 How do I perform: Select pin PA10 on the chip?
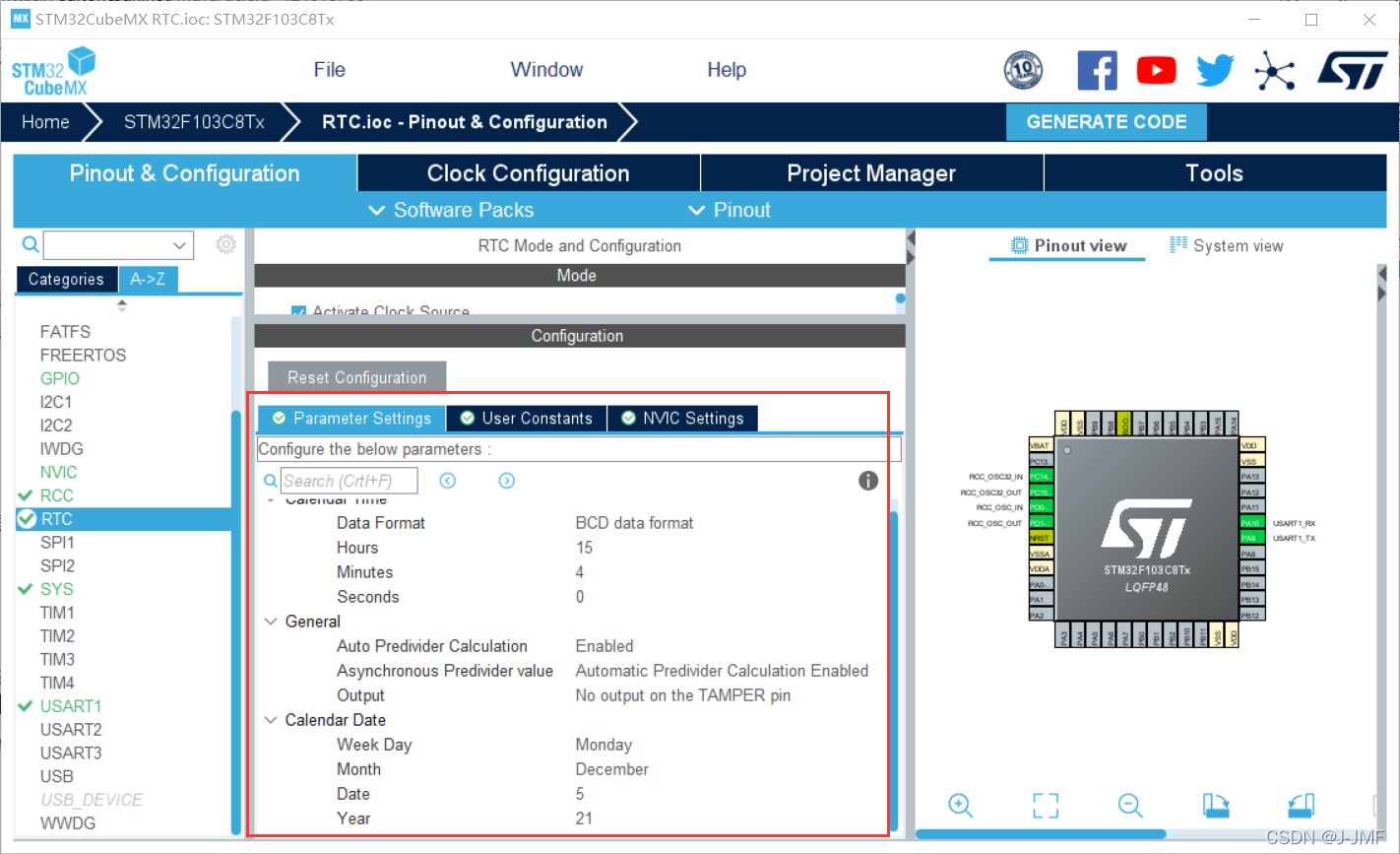pyautogui.click(x=1250, y=523)
